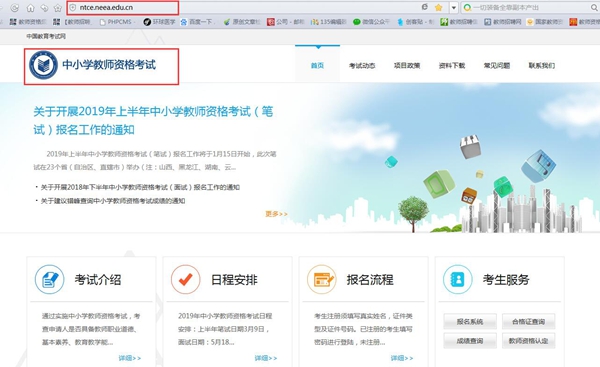
Task: Open the 2019年上半年笔试报名通知 headline
Action: (153, 121)
